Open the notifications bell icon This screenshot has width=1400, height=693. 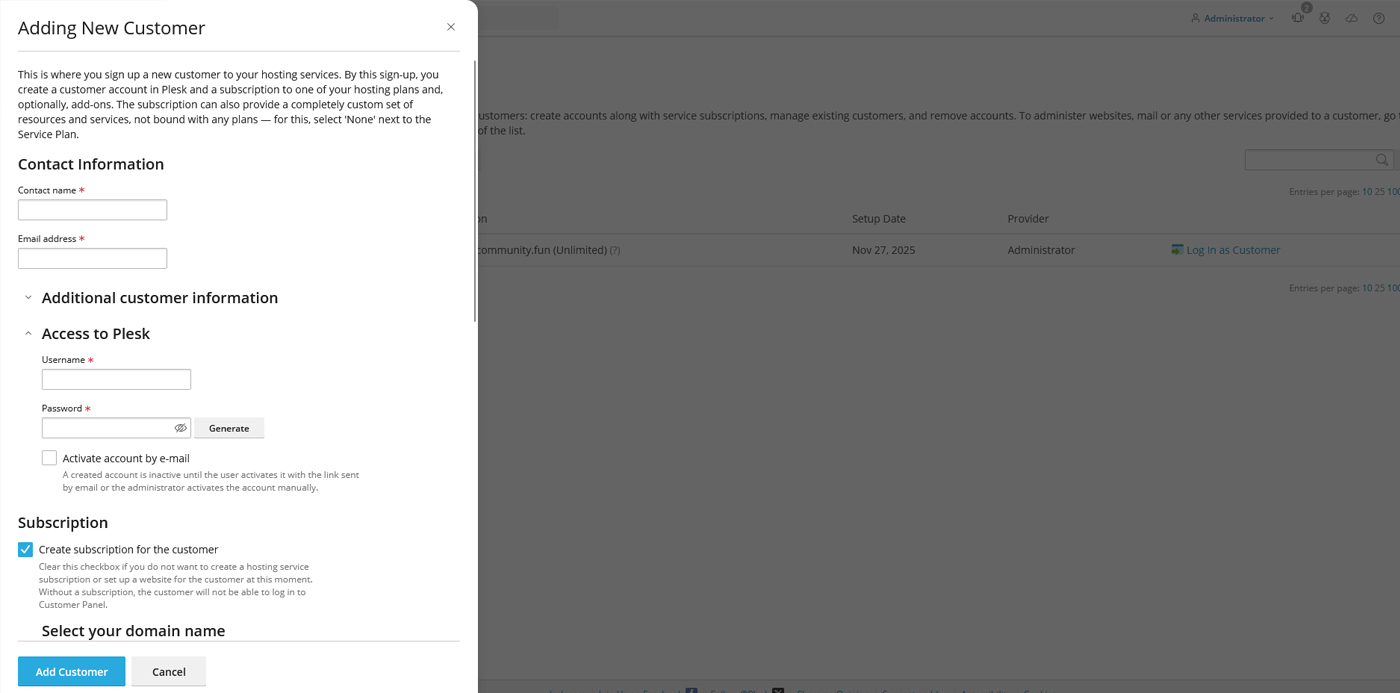click(x=1298, y=18)
